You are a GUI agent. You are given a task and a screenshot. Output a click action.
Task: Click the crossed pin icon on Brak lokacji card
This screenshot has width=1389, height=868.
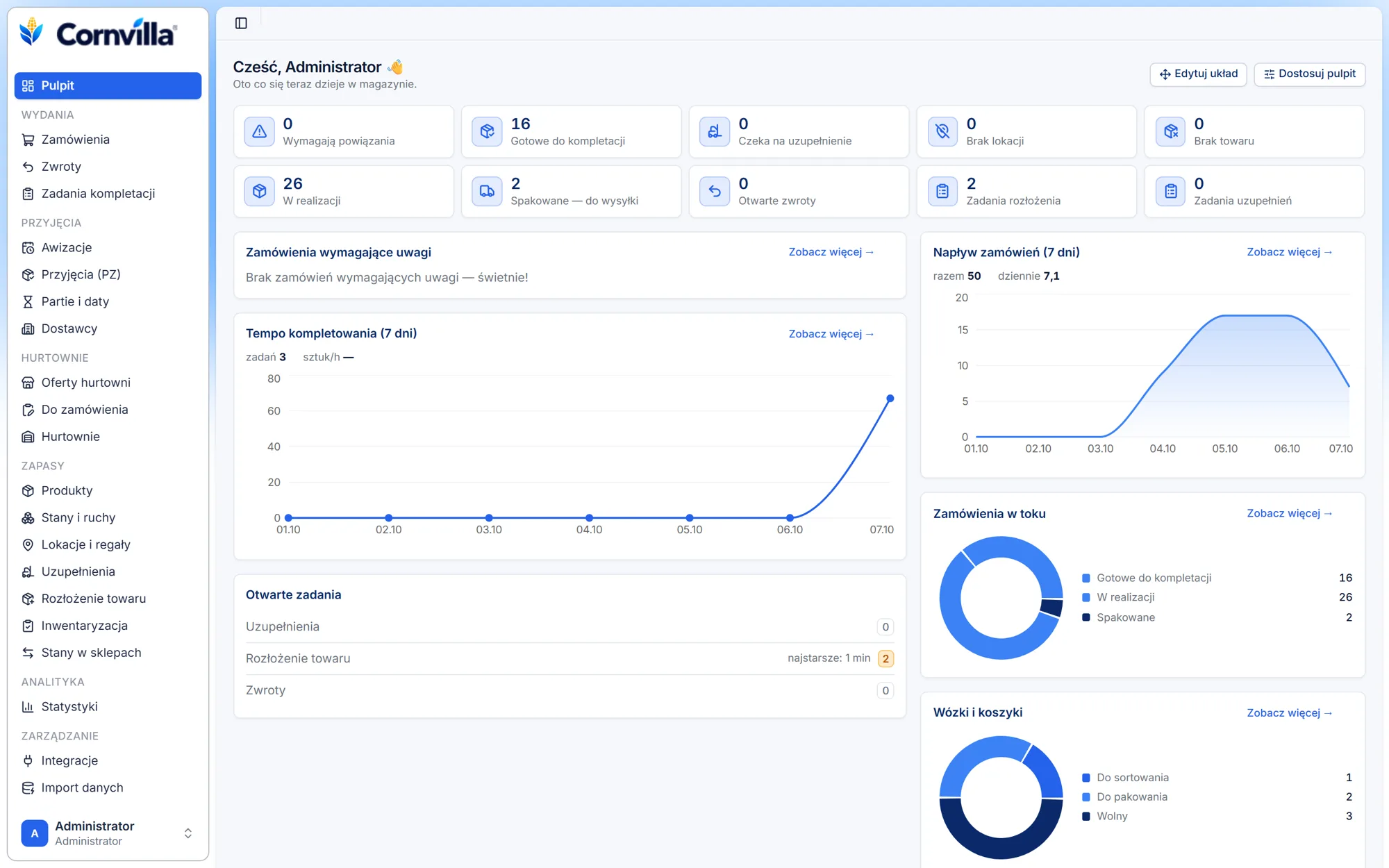(942, 131)
